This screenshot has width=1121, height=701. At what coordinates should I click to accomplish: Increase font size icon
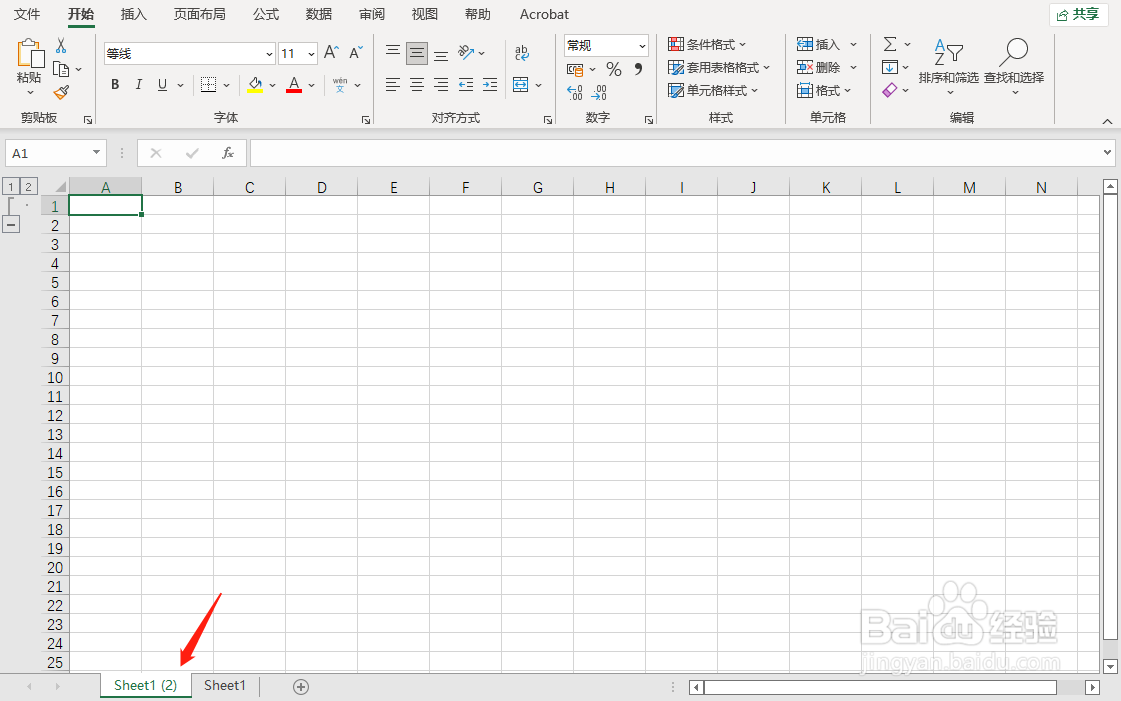click(x=331, y=52)
